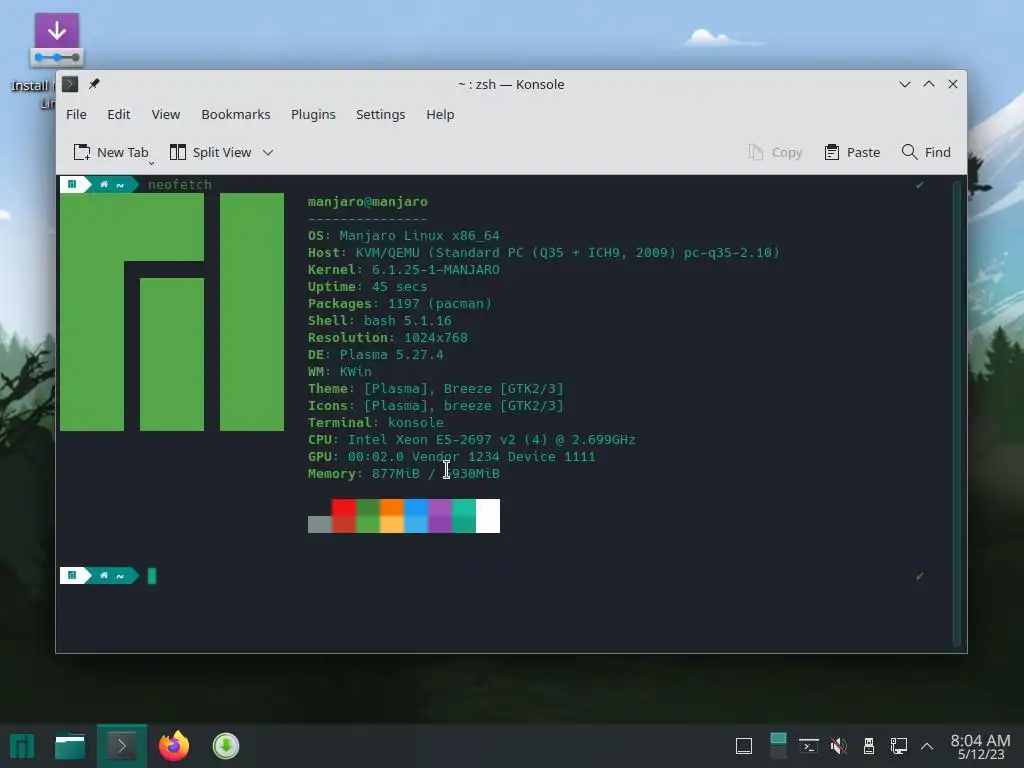Screen dimensions: 1024x768
Task: Open Find in the Konsole toolbar
Action: pyautogui.click(x=926, y=152)
